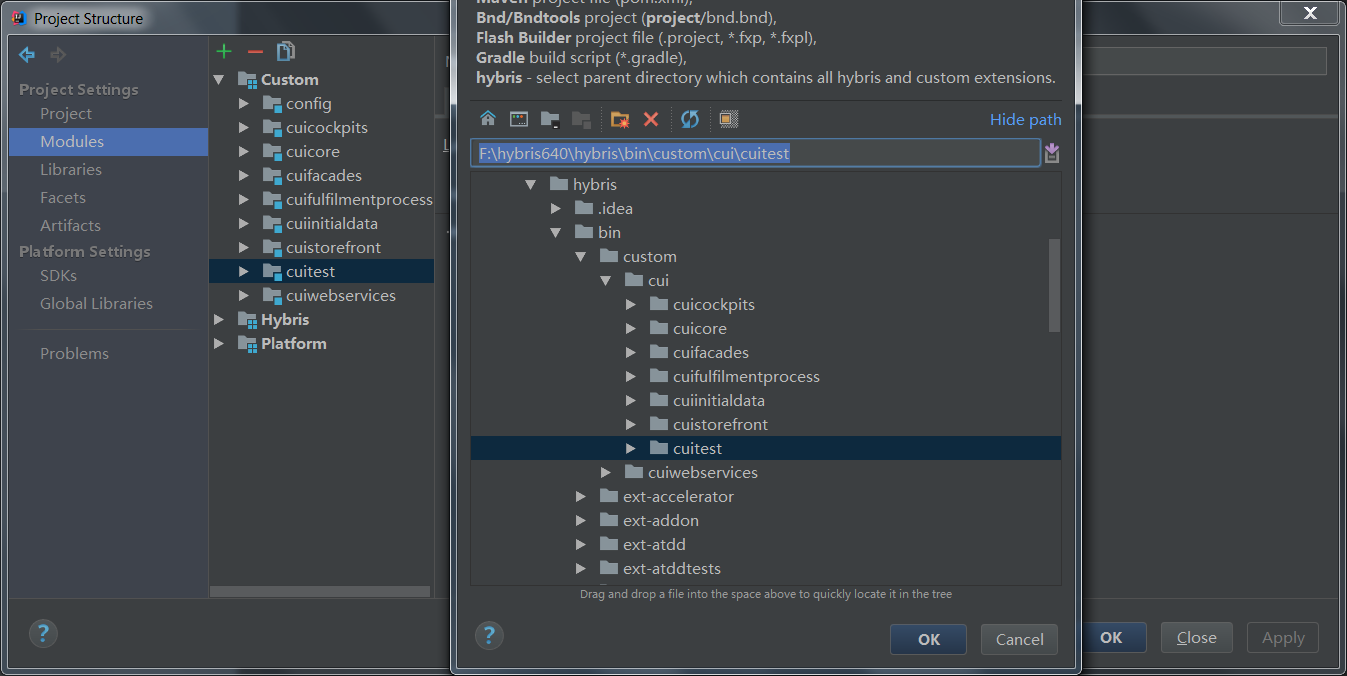Click the Copy module icon
Screen dimensions: 1347x676
[x=286, y=51]
